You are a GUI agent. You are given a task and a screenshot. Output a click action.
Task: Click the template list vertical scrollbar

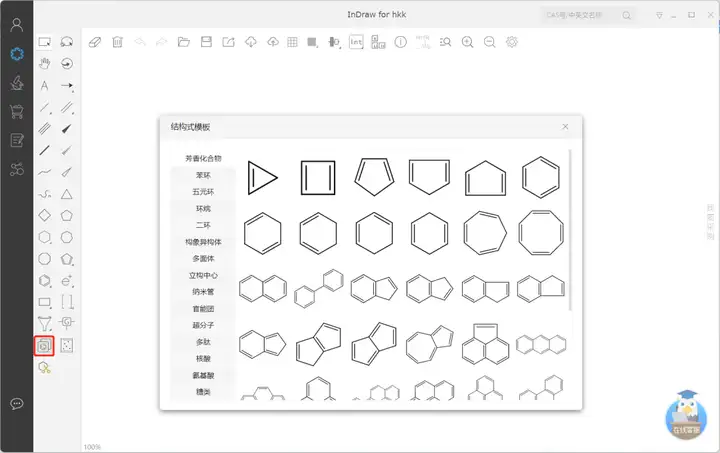pos(570,229)
